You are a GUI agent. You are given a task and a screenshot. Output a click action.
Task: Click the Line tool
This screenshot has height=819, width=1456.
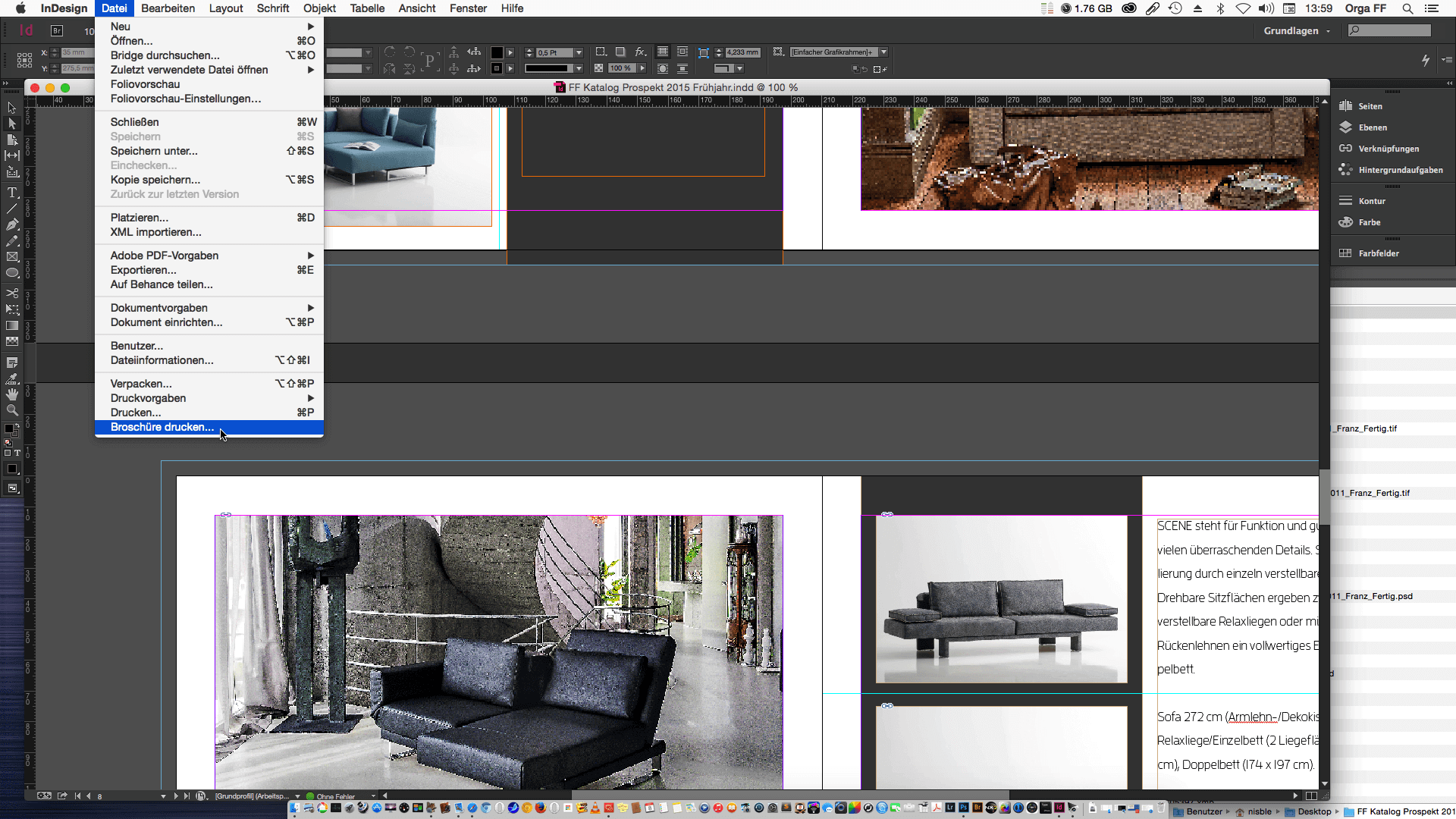click(12, 209)
